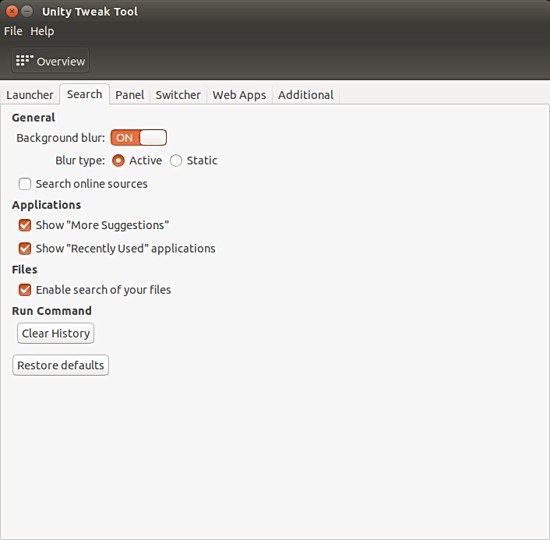
Task: Go to the Switcher tab
Action: pos(178,95)
